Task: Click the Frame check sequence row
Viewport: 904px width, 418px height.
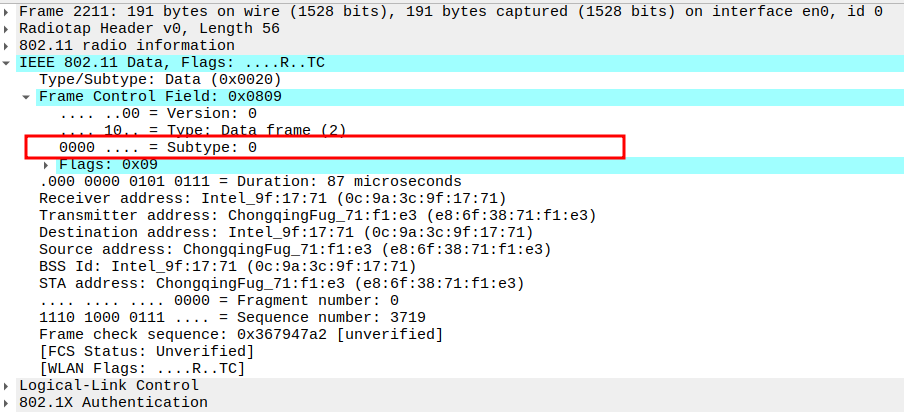Action: tap(240, 335)
